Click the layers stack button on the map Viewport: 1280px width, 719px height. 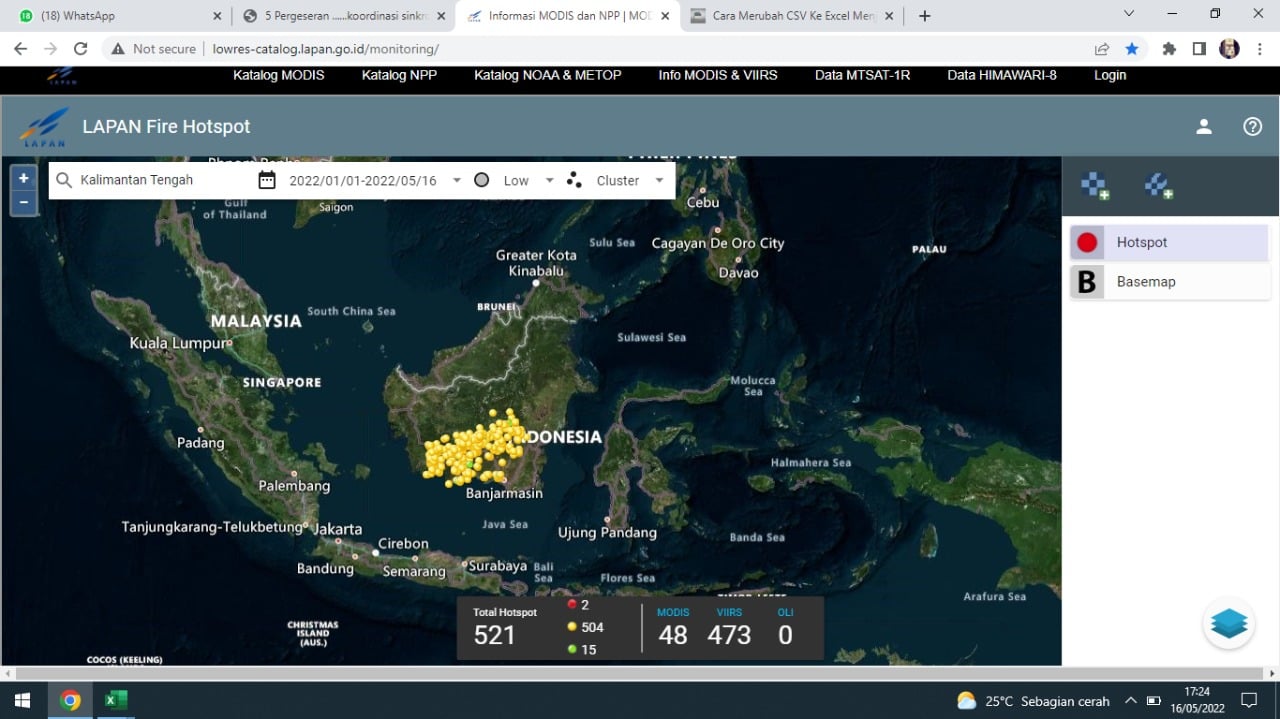pyautogui.click(x=1228, y=623)
